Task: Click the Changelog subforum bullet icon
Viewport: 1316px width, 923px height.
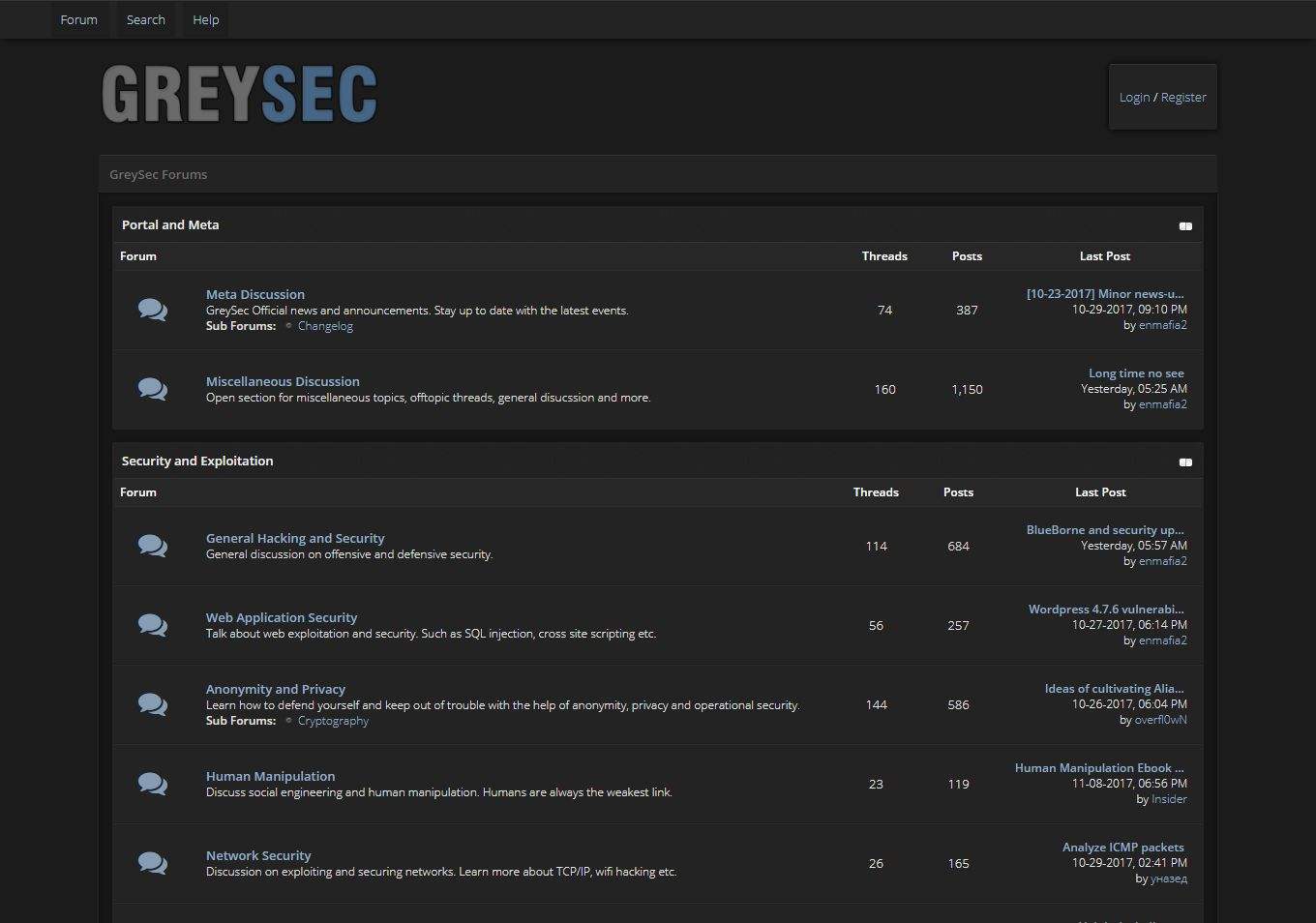Action: point(288,326)
